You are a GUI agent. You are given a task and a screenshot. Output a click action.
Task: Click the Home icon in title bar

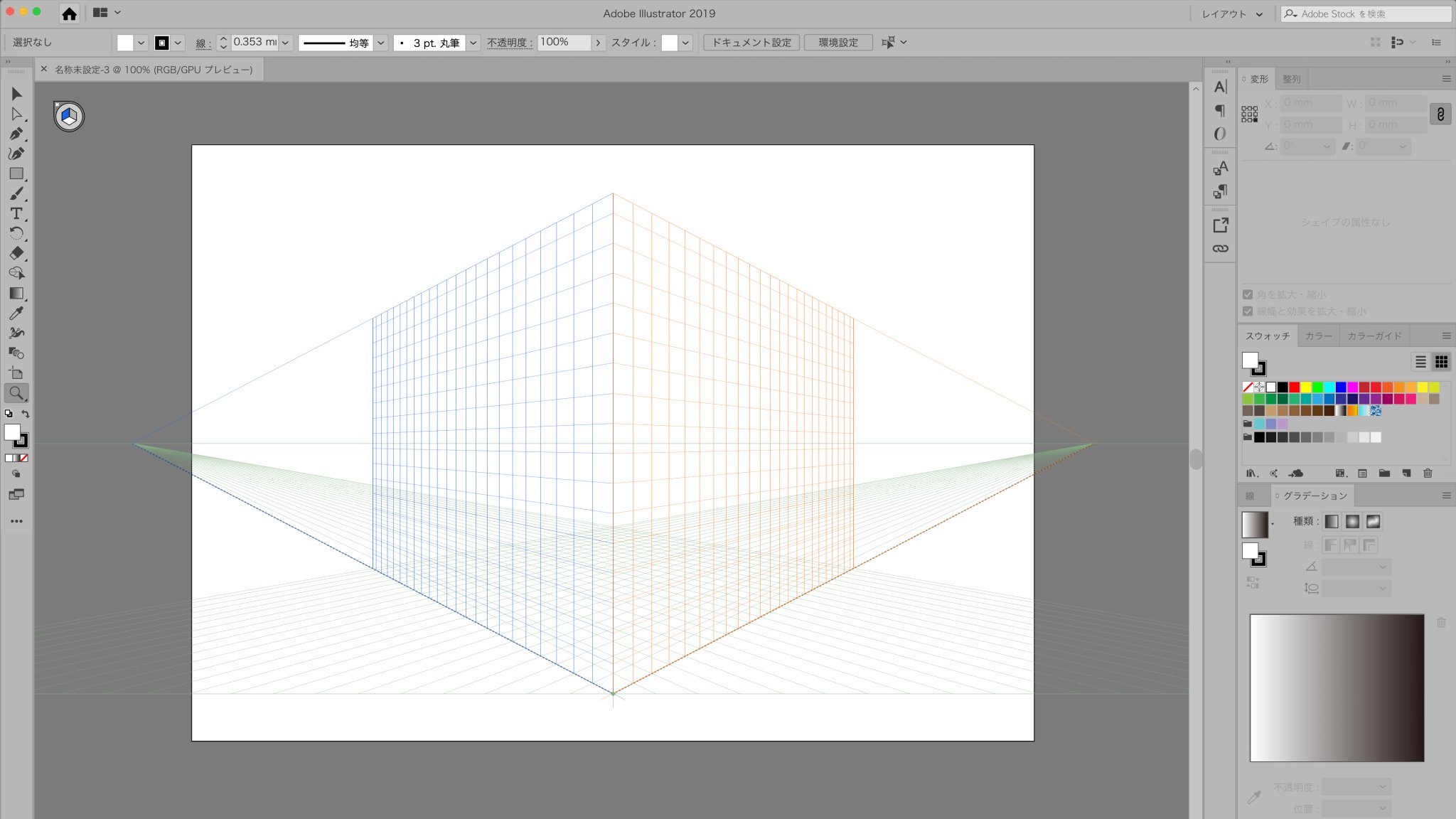[69, 14]
